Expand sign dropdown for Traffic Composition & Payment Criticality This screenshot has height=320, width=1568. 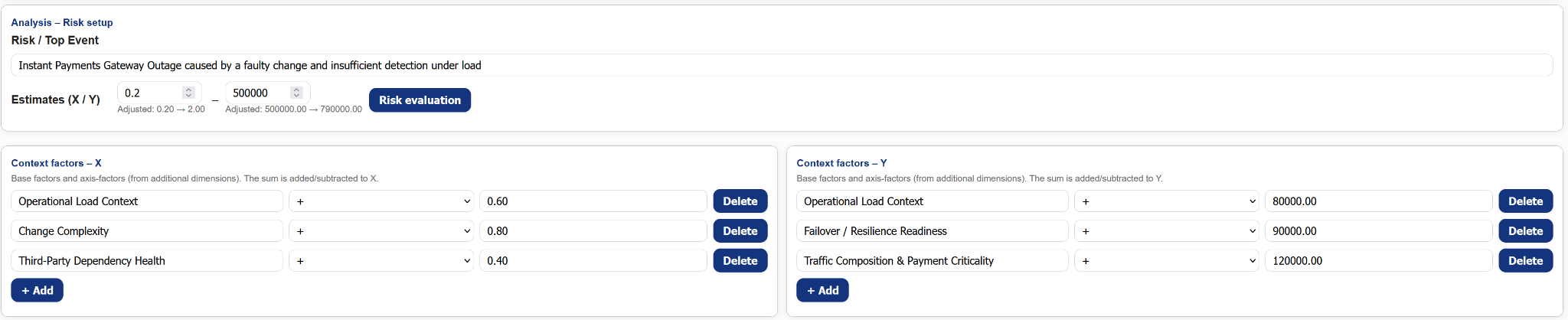(x=1167, y=261)
